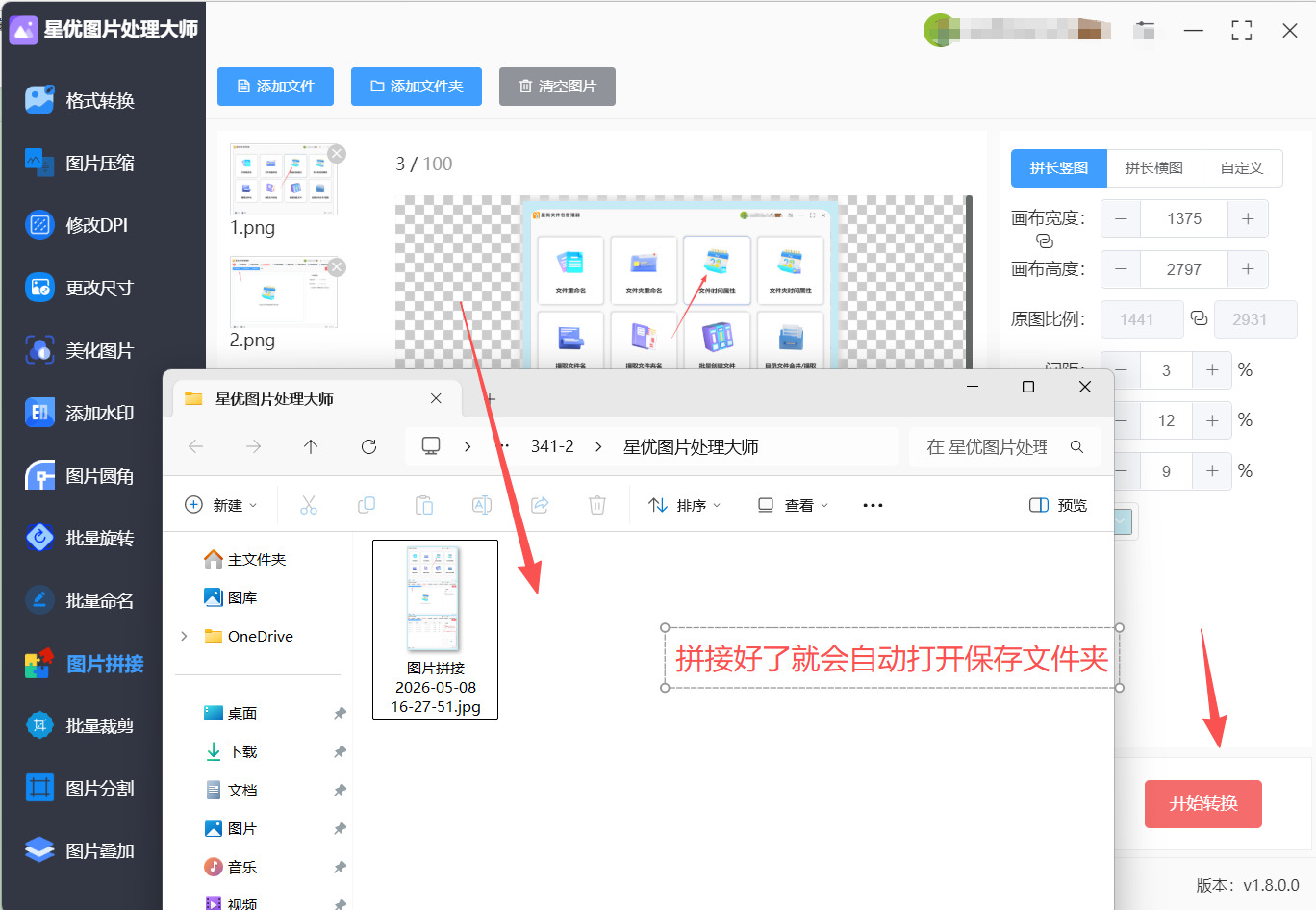This screenshot has height=910, width=1316.
Task: Toggle canvas width-height link icon
Action: pos(1045,241)
